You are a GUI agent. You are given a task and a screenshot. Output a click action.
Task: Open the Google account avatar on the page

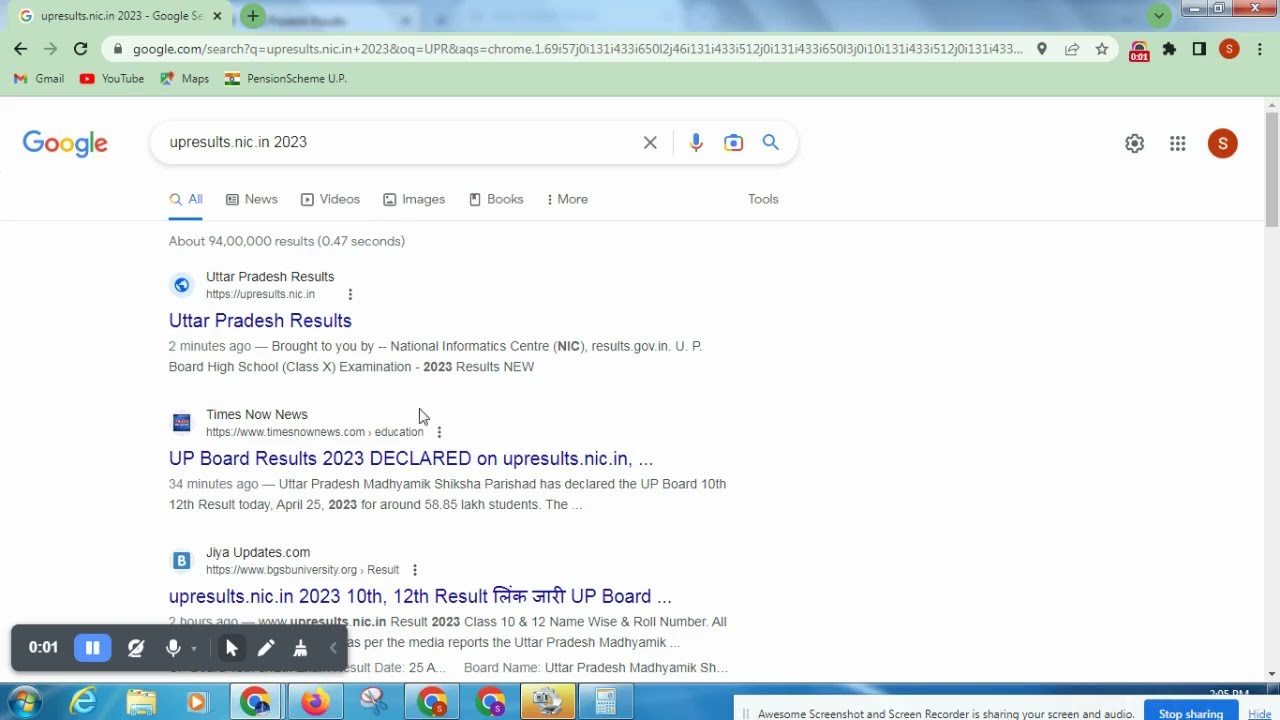tap(1222, 143)
